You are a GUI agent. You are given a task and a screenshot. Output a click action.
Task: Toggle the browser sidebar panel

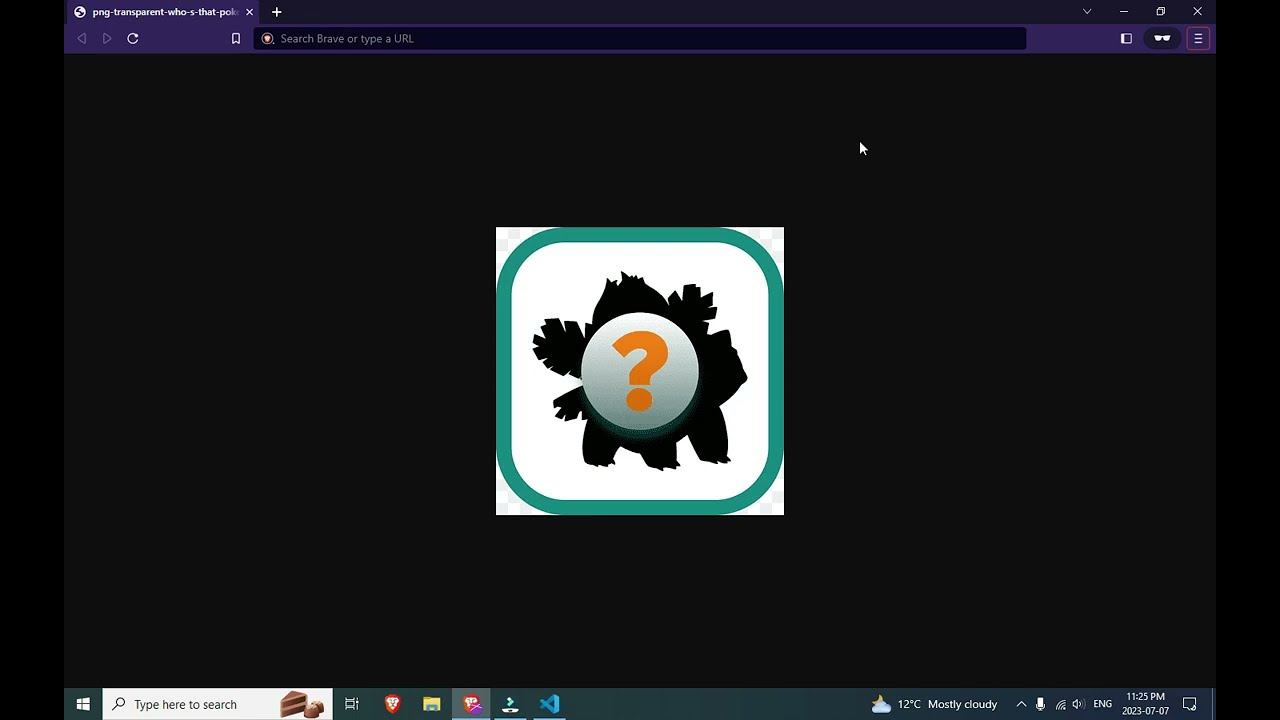tap(1126, 38)
